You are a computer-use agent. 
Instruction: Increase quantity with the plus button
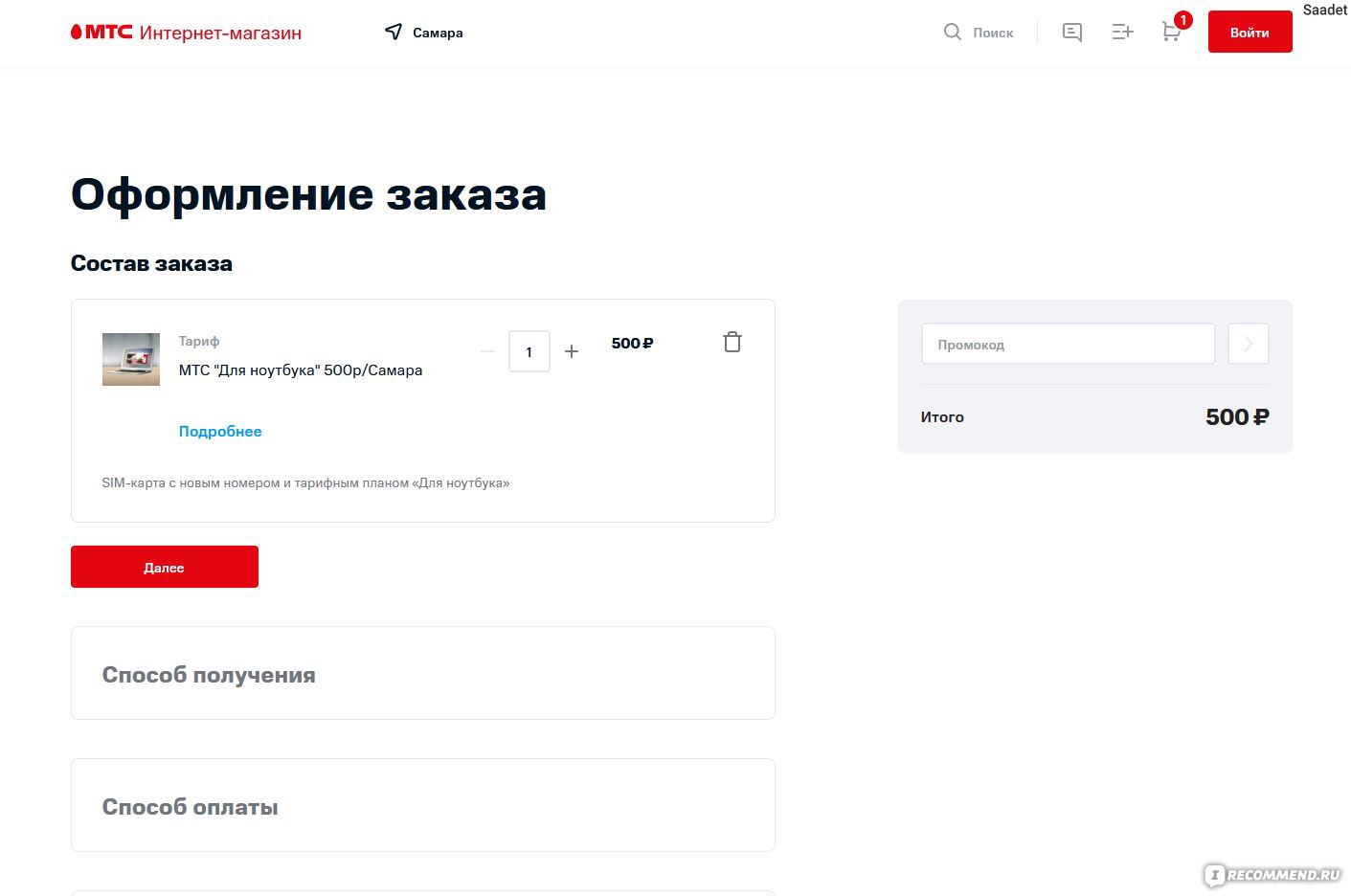[x=572, y=351]
